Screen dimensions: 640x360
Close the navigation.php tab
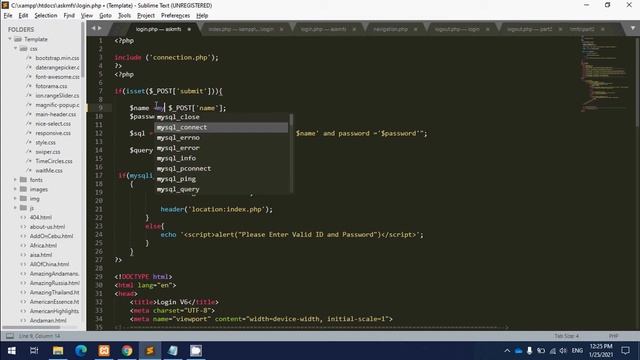coord(416,29)
